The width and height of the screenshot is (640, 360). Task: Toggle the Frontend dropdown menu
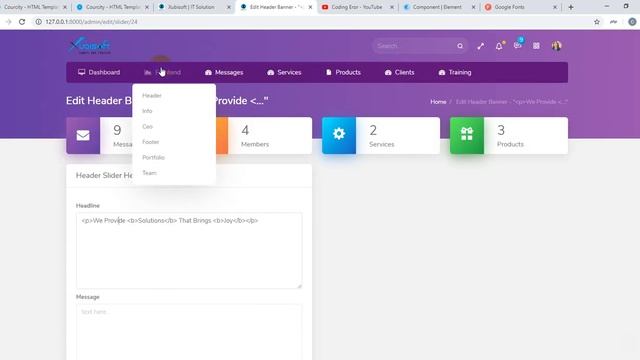pyautogui.click(x=162, y=72)
